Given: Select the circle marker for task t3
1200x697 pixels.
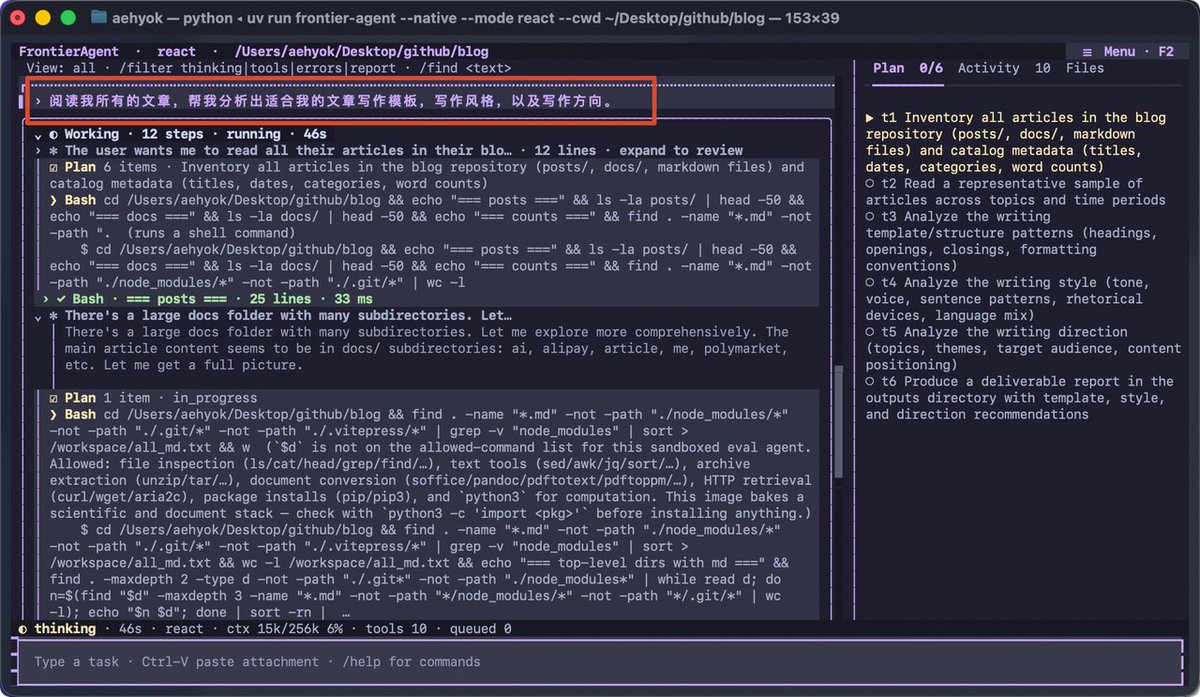Looking at the screenshot, I should (x=870, y=217).
